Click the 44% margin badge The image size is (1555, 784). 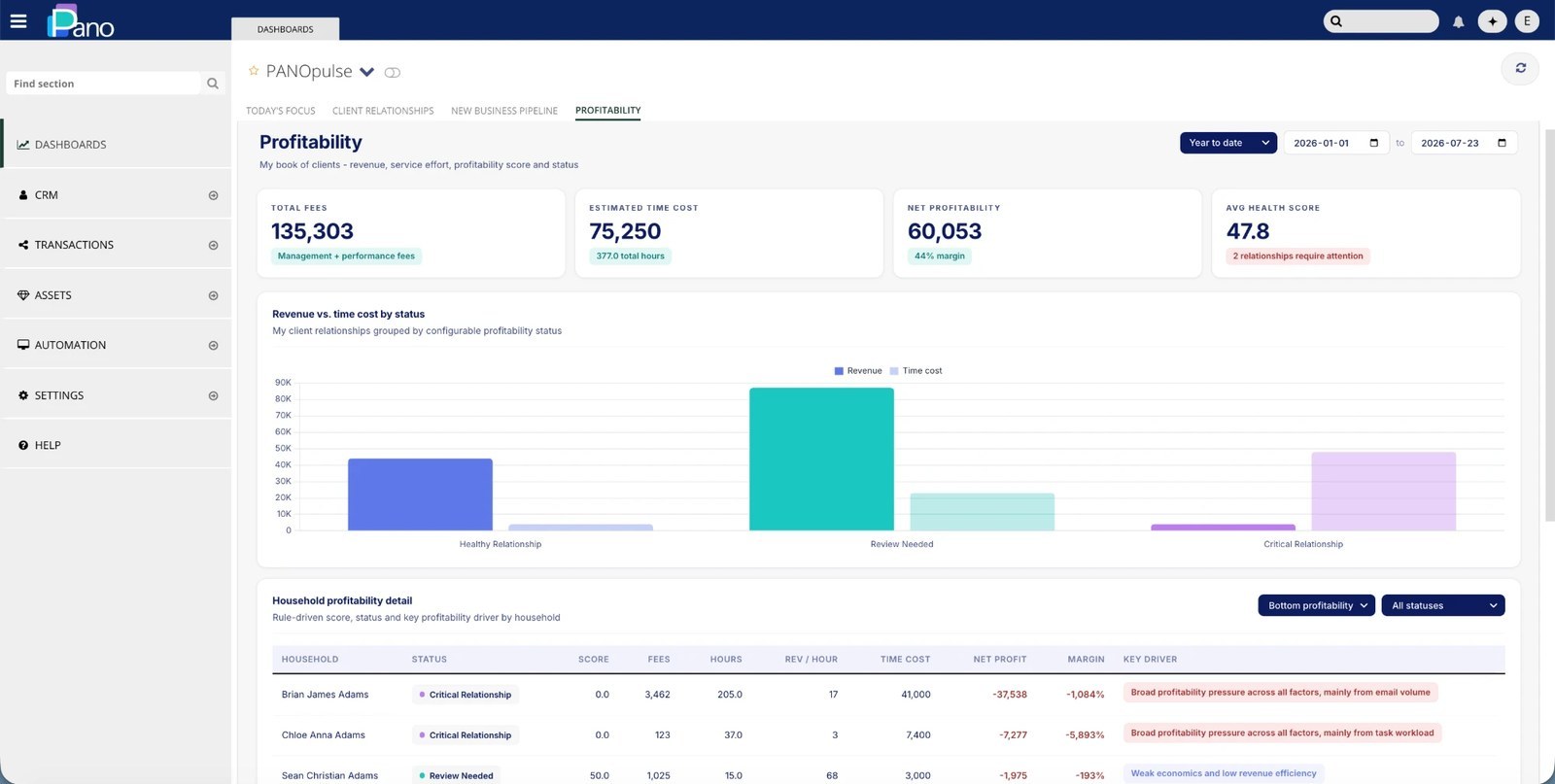(x=940, y=256)
